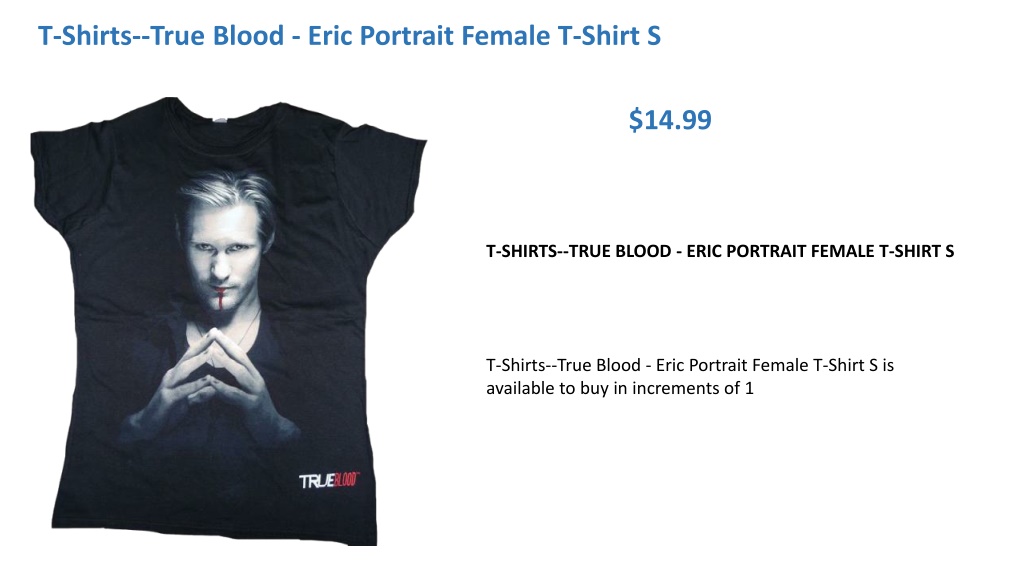Screen dimensions: 1024x576
Task: Click the TRUEBLOOD logo on the shirt
Action: pyautogui.click(x=329, y=481)
